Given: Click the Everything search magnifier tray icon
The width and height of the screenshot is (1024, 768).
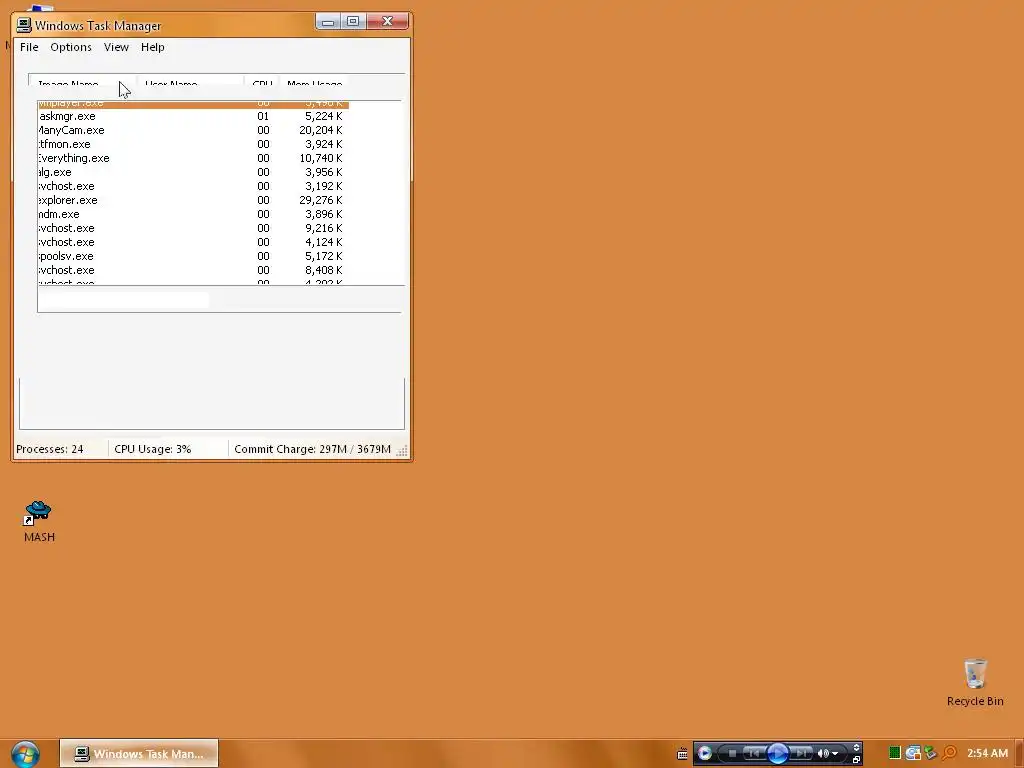Looking at the screenshot, I should [x=950, y=753].
